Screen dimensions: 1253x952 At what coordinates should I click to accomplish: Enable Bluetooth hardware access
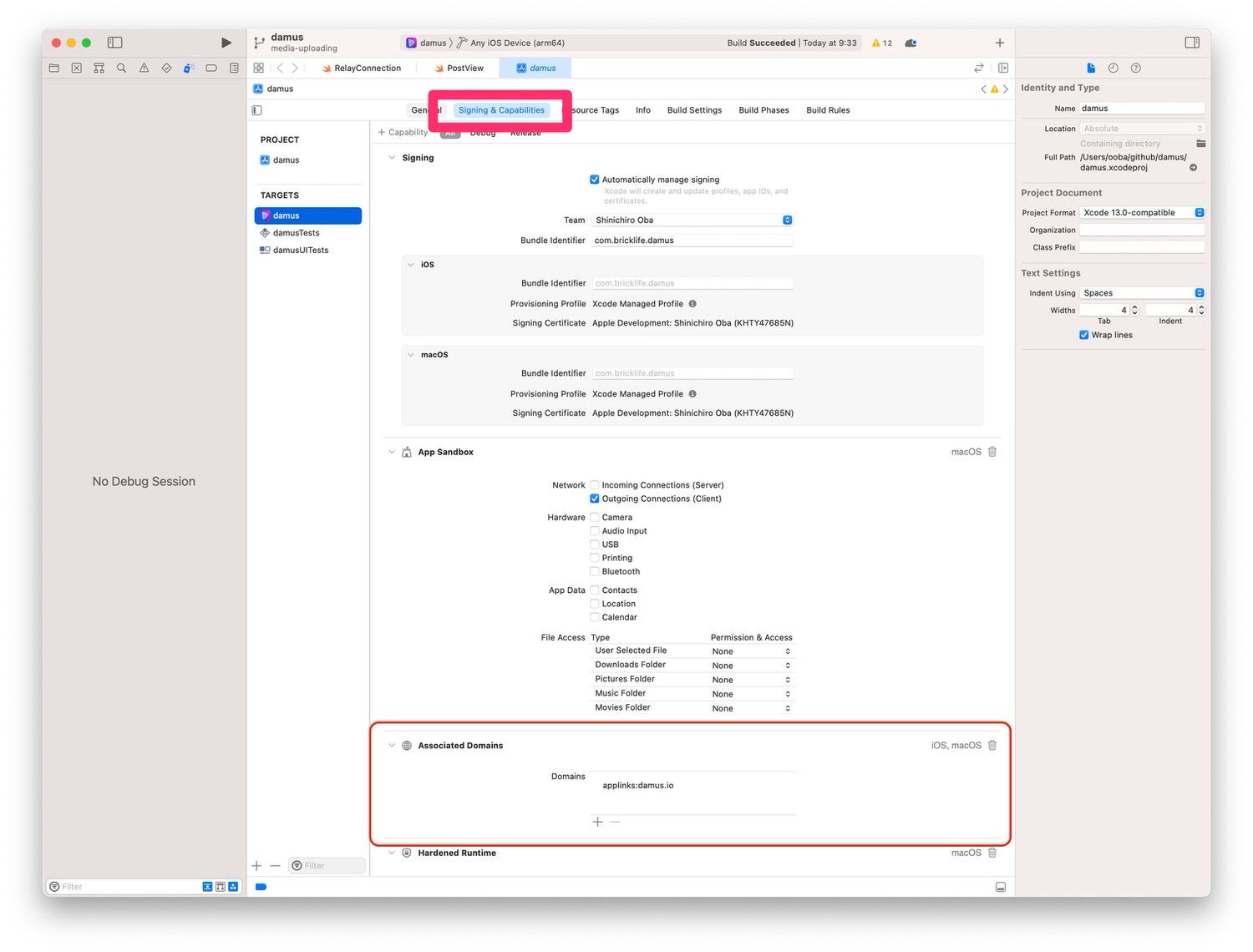click(x=595, y=572)
